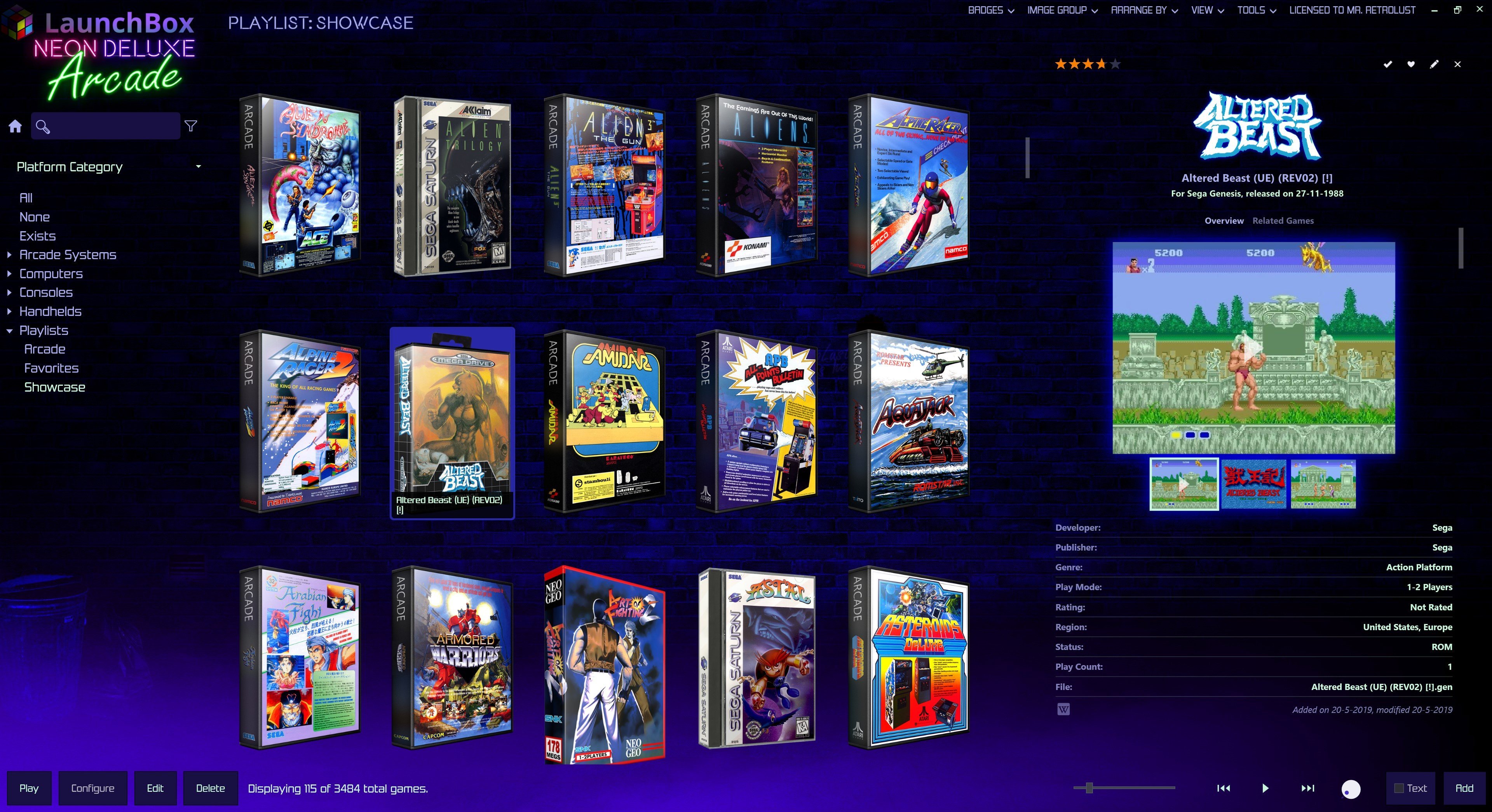Screen dimensions: 1492x812
Task: Open the Favorites playlist
Action: coord(51,368)
